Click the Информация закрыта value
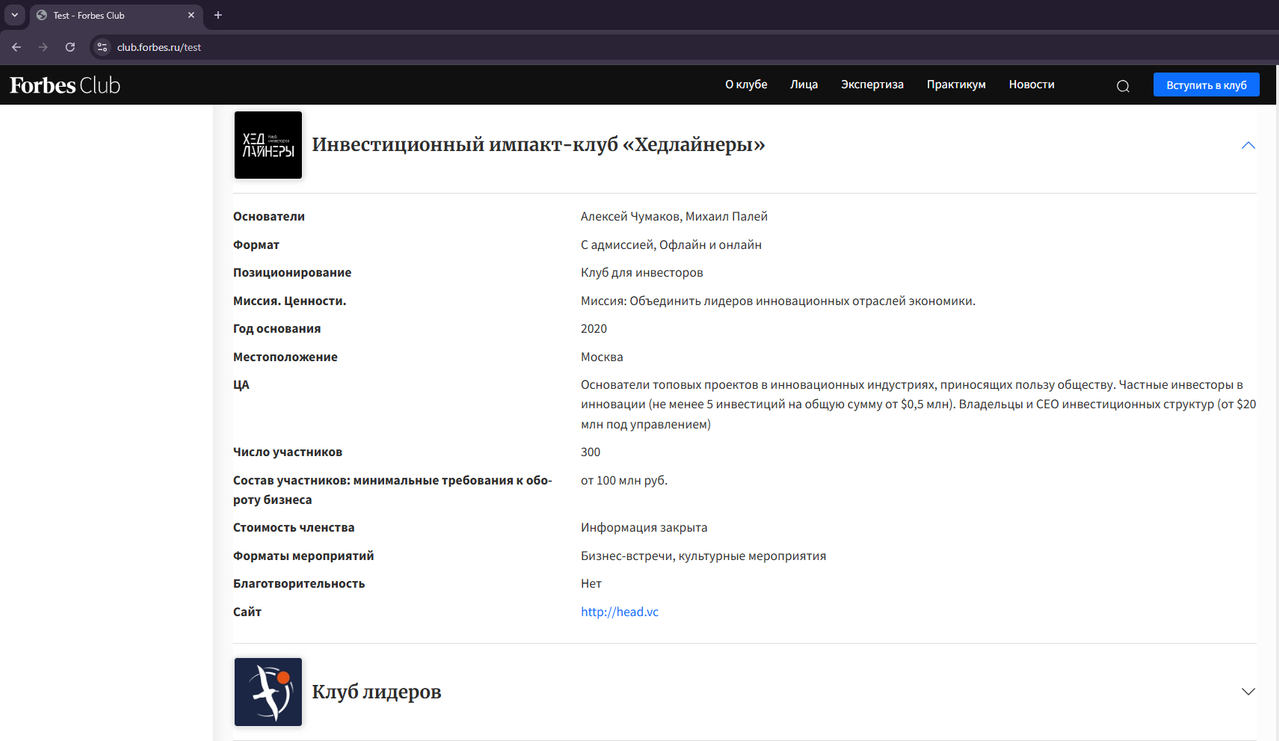 (x=644, y=528)
